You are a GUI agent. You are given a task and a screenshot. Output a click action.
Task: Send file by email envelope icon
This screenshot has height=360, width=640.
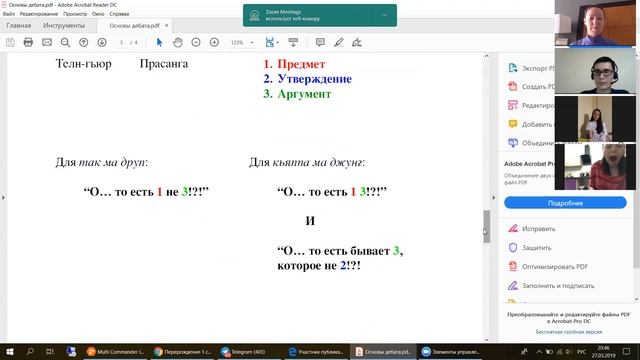(47, 42)
